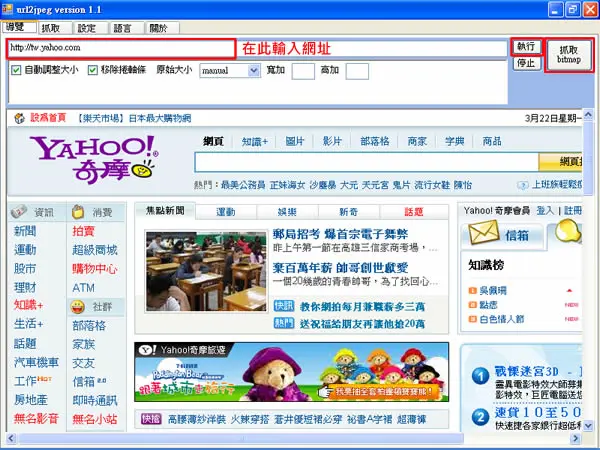Click the 寬加 width input box
Viewport: 600px width, 450px height.
point(303,71)
